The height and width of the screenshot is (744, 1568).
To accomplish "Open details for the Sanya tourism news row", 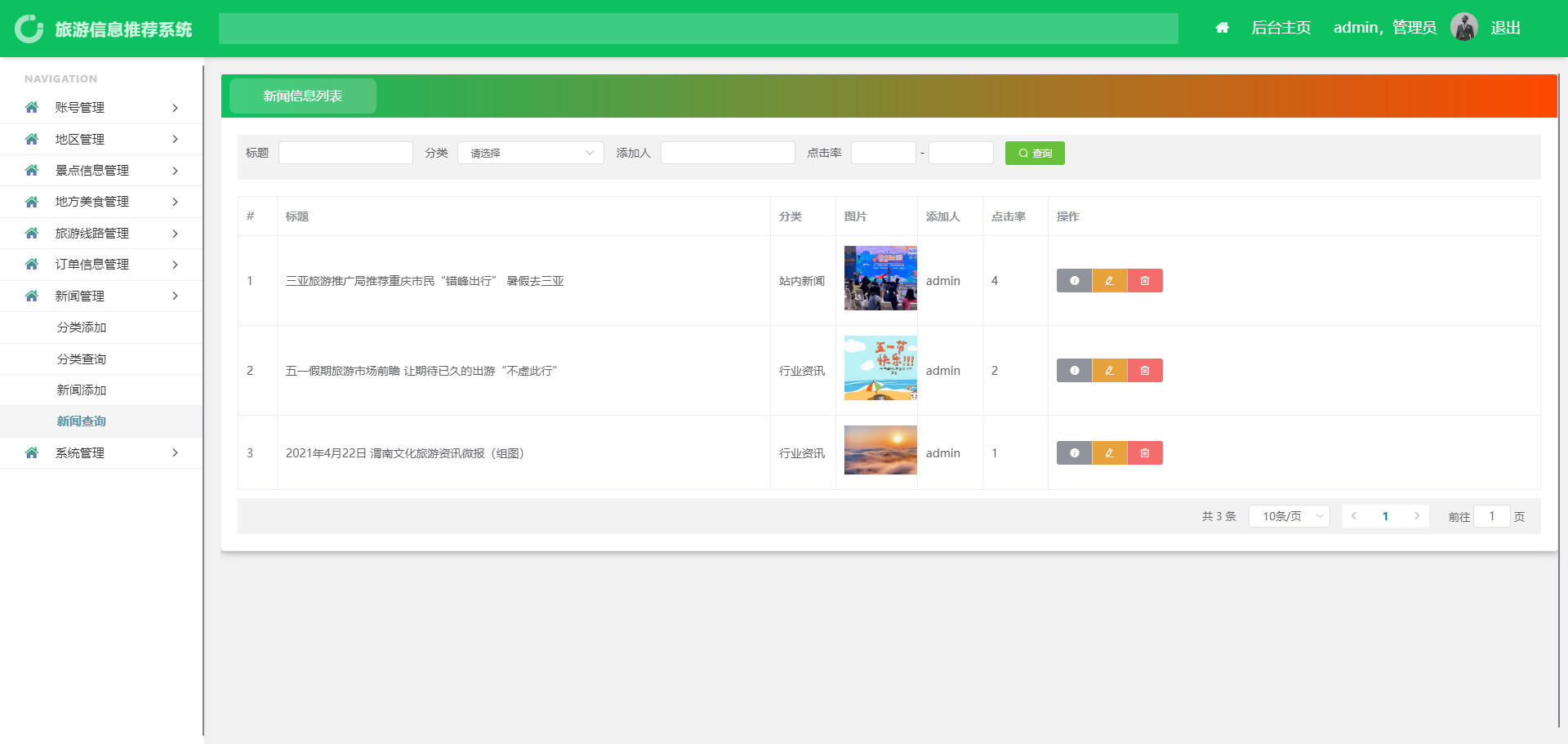I will click(1074, 281).
